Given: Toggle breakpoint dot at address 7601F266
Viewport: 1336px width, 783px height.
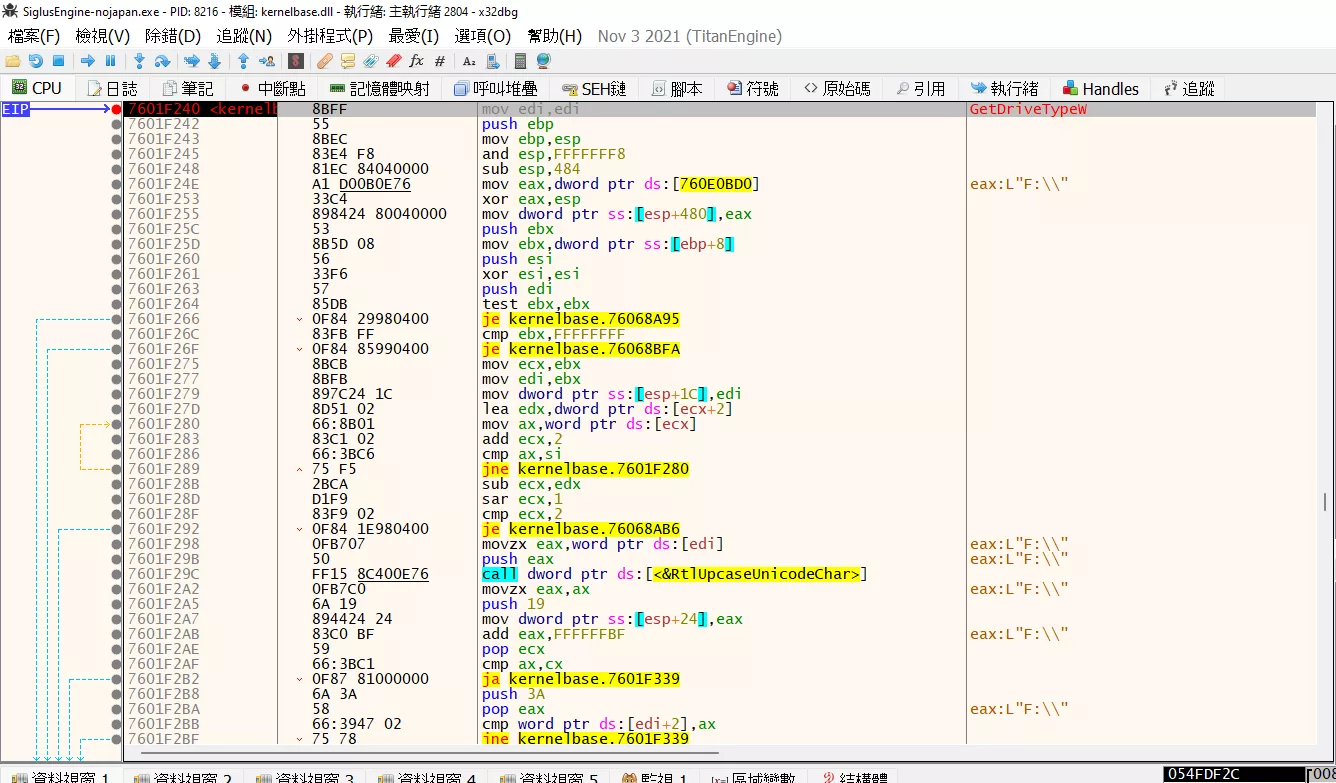Looking at the screenshot, I should (x=117, y=319).
